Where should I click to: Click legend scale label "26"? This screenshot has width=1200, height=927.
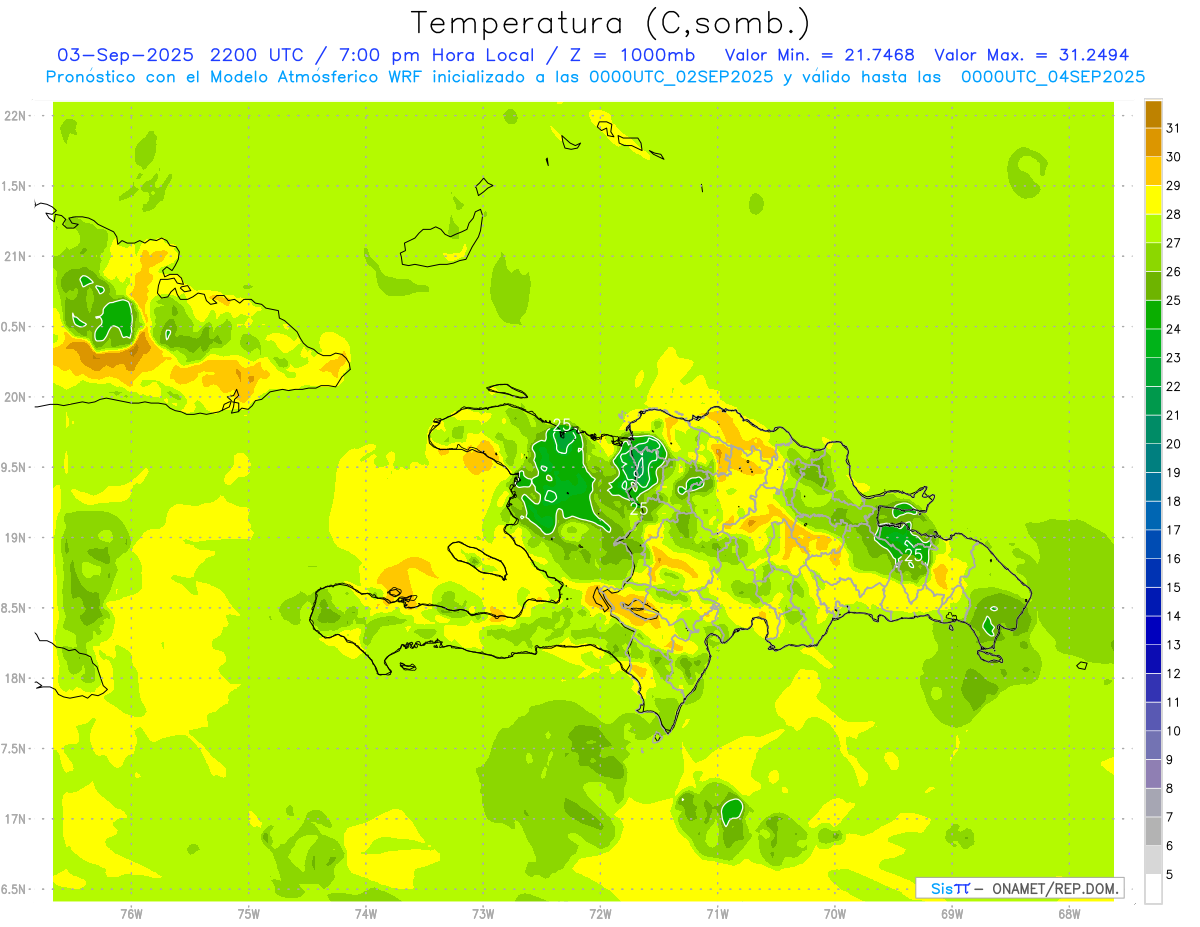[x=1174, y=272]
